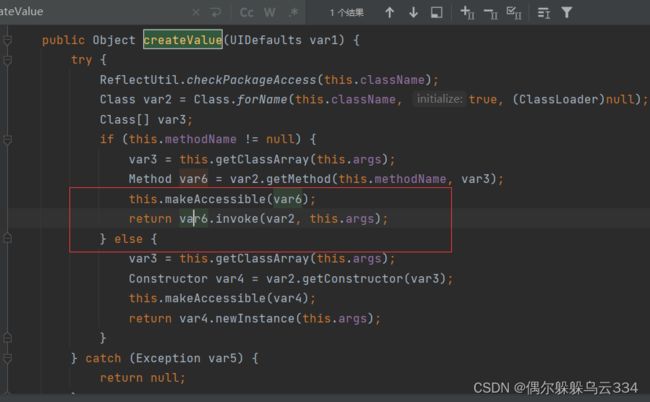Click the 'public' modifier keyword
The image size is (650, 402).
click(x=63, y=40)
